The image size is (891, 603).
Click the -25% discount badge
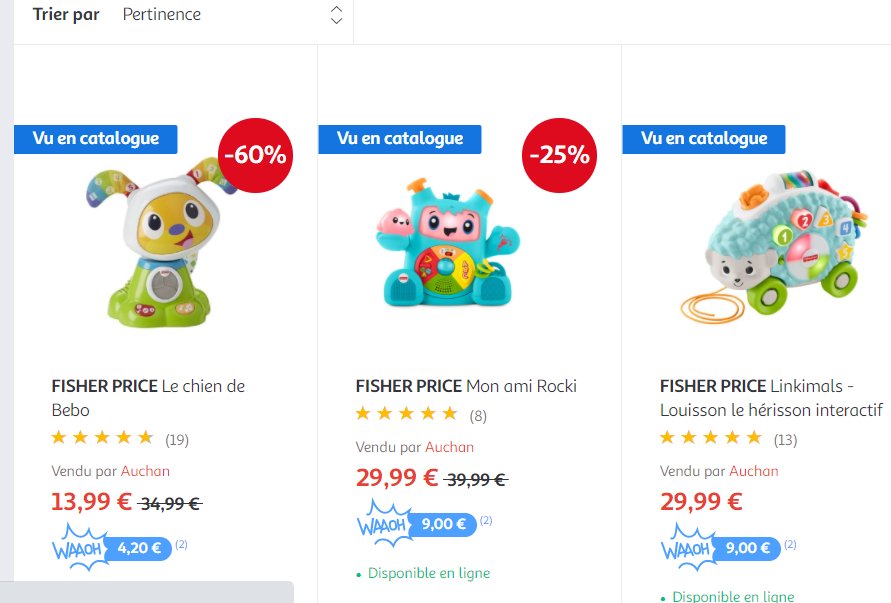559,155
